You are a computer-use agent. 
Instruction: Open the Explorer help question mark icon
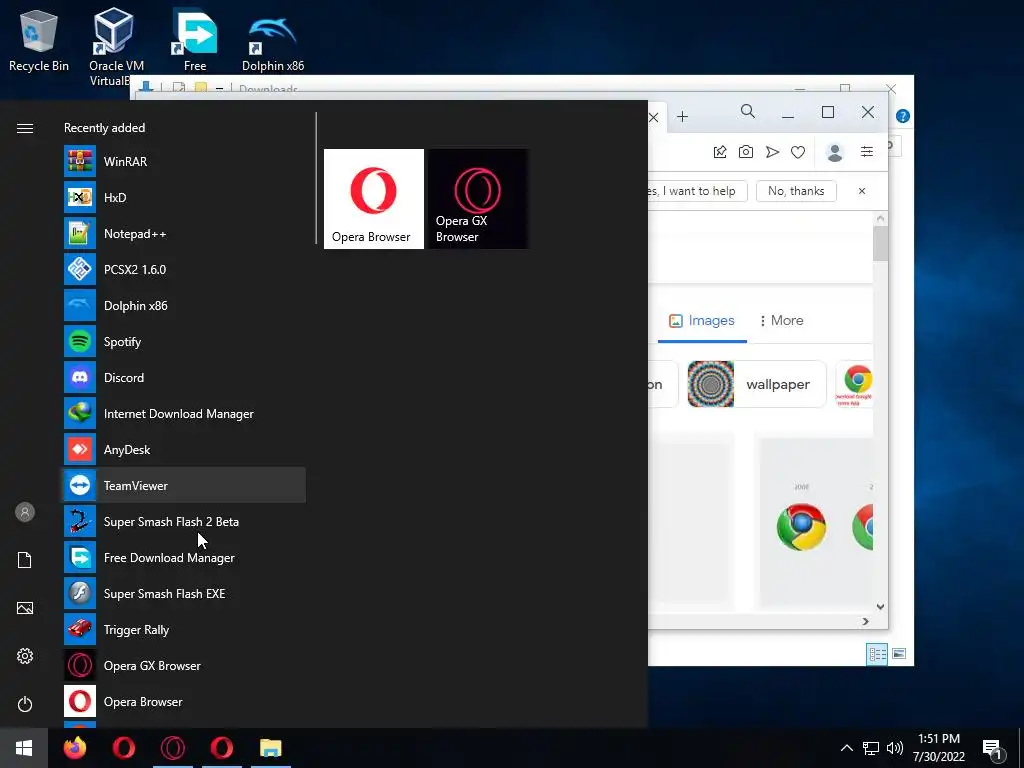coord(903,116)
